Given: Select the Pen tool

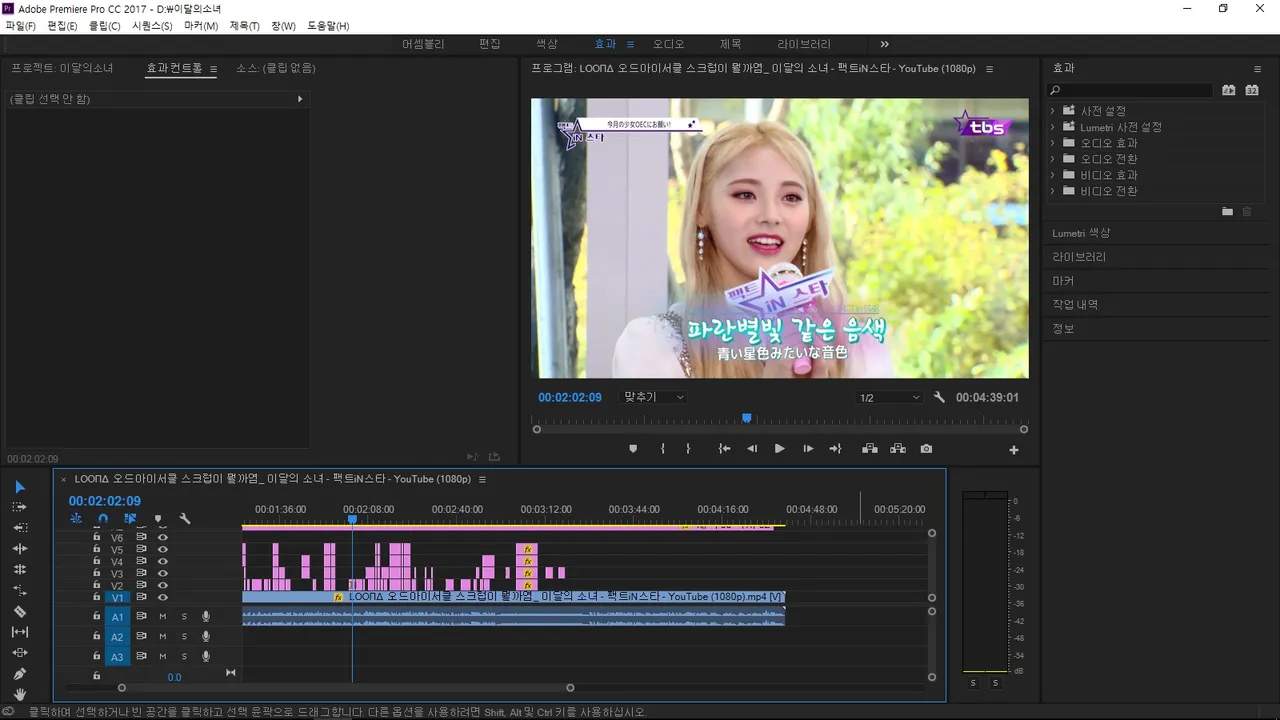Looking at the screenshot, I should (20, 674).
